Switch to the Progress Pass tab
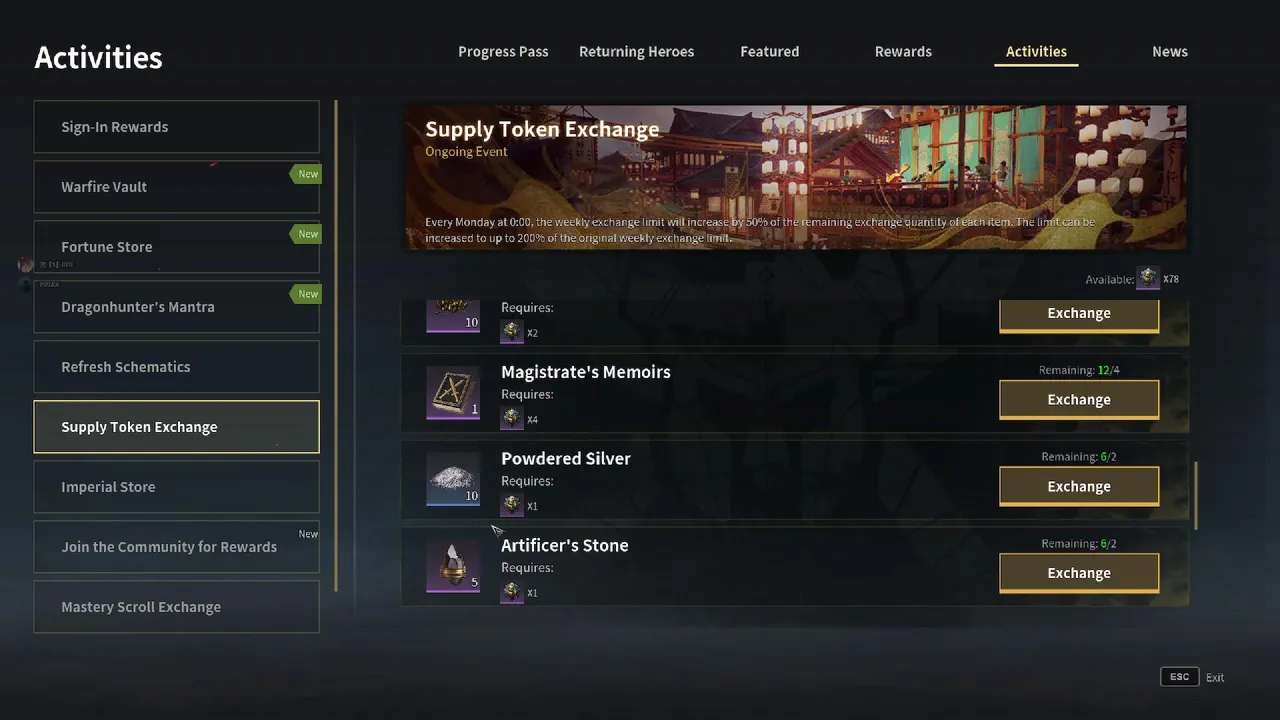 point(503,52)
